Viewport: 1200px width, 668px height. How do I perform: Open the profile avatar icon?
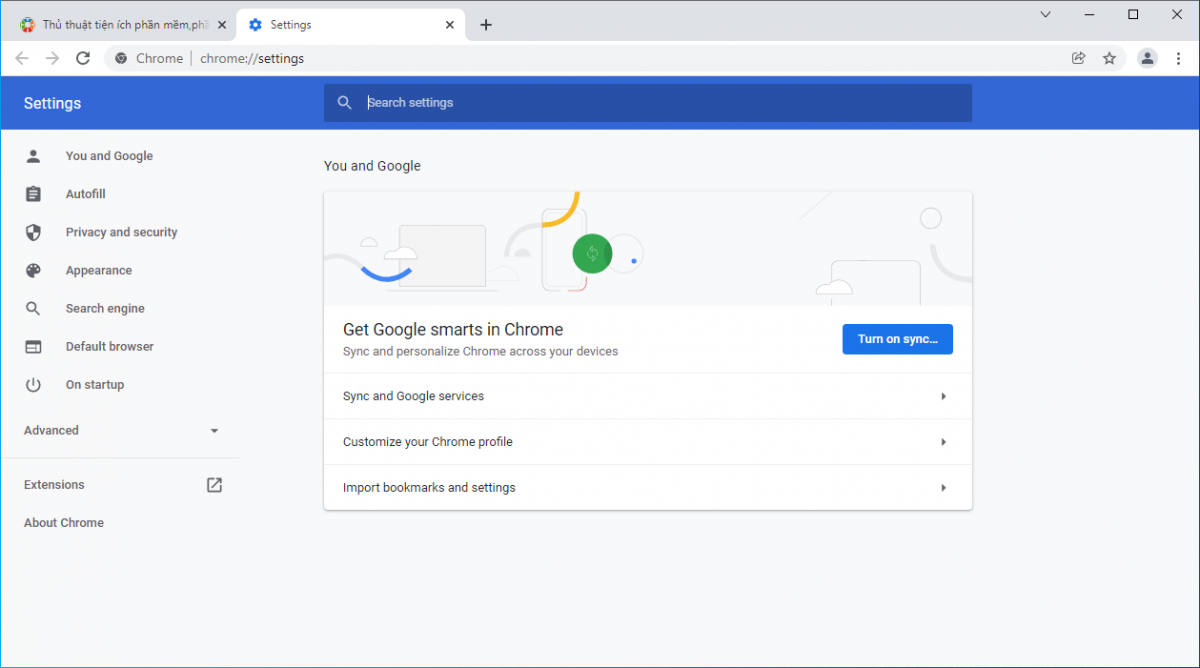[x=1147, y=58]
